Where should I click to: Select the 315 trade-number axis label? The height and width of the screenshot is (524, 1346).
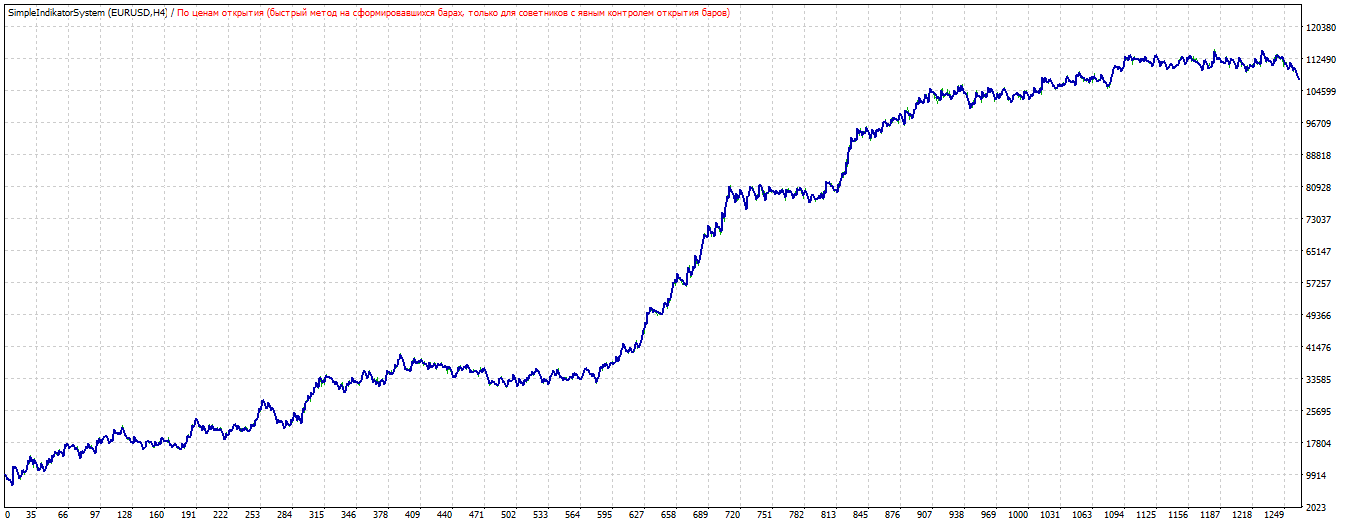click(316, 516)
